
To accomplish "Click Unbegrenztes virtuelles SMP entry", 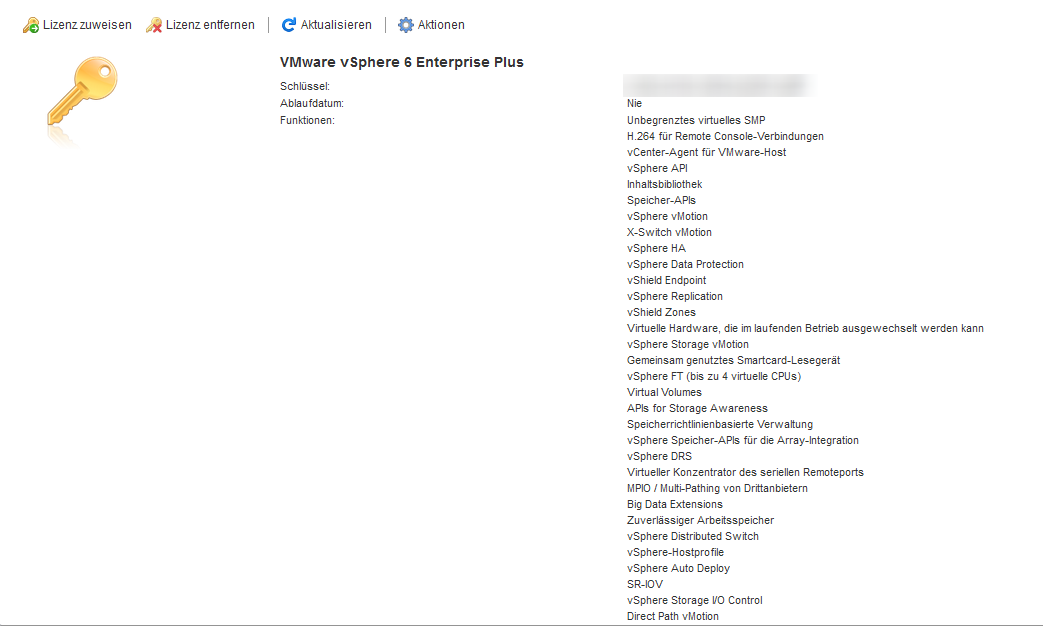I will pos(696,120).
